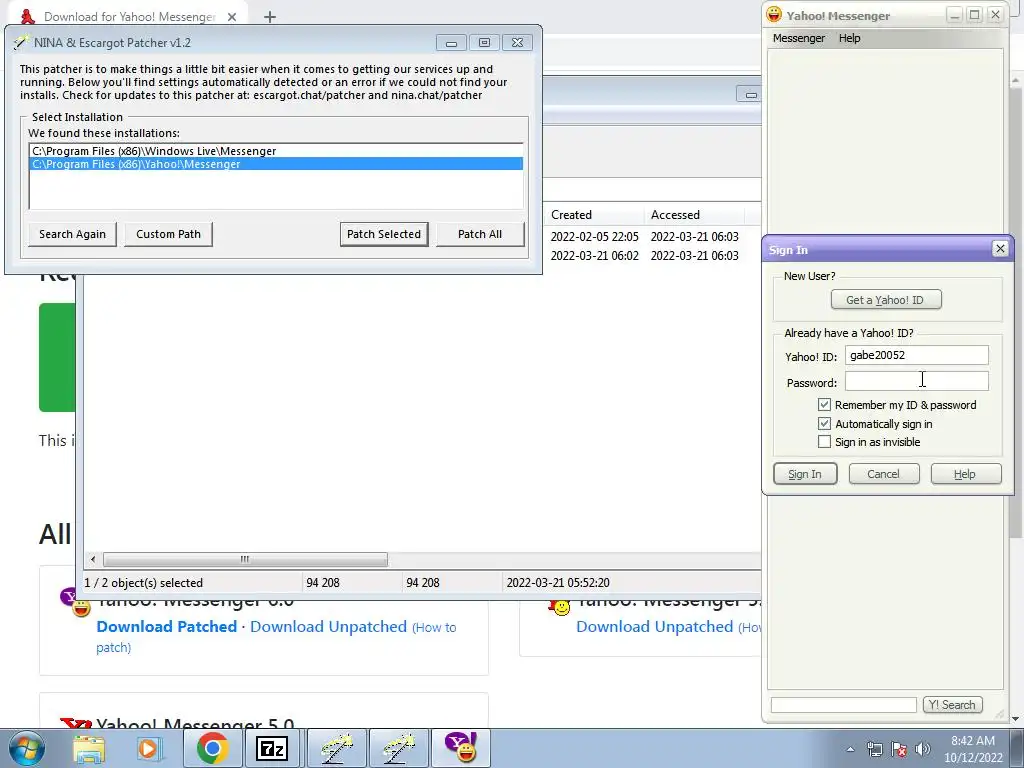Viewport: 1024px width, 768px height.
Task: Click the network tray icon
Action: coord(874,749)
